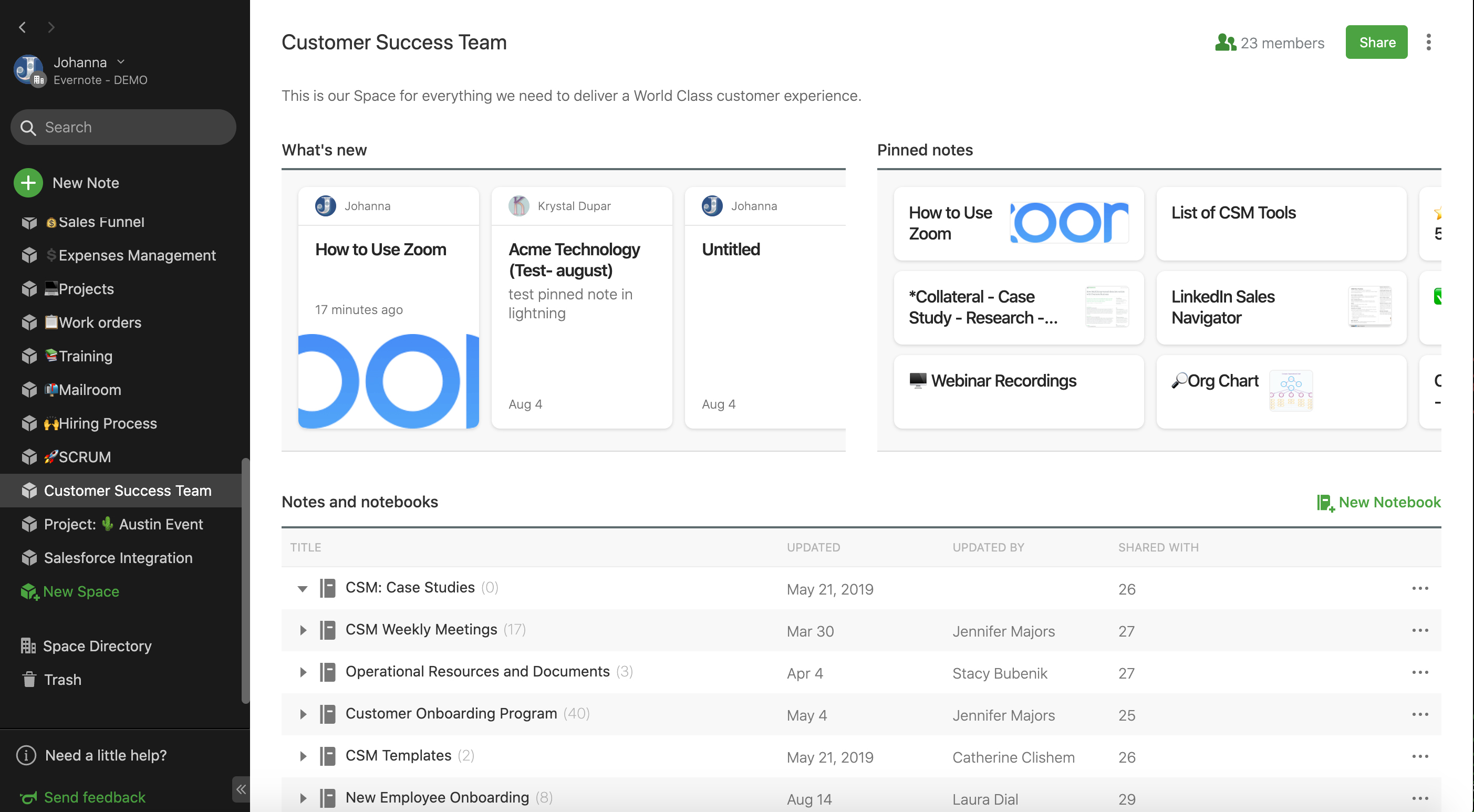1474x812 pixels.
Task: Click the Search input field
Action: click(x=123, y=127)
